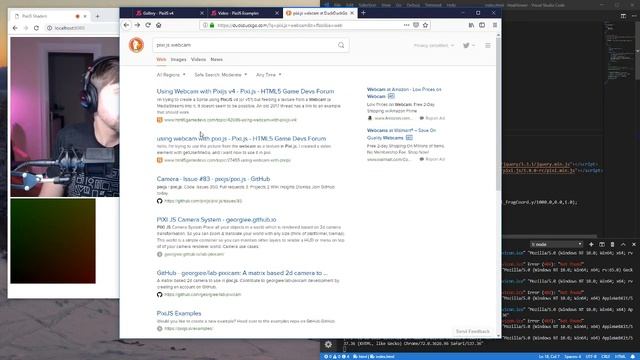The height and width of the screenshot is (360, 640).
Task: Open Camera Issue #83 GitHub result
Action: (x=213, y=179)
